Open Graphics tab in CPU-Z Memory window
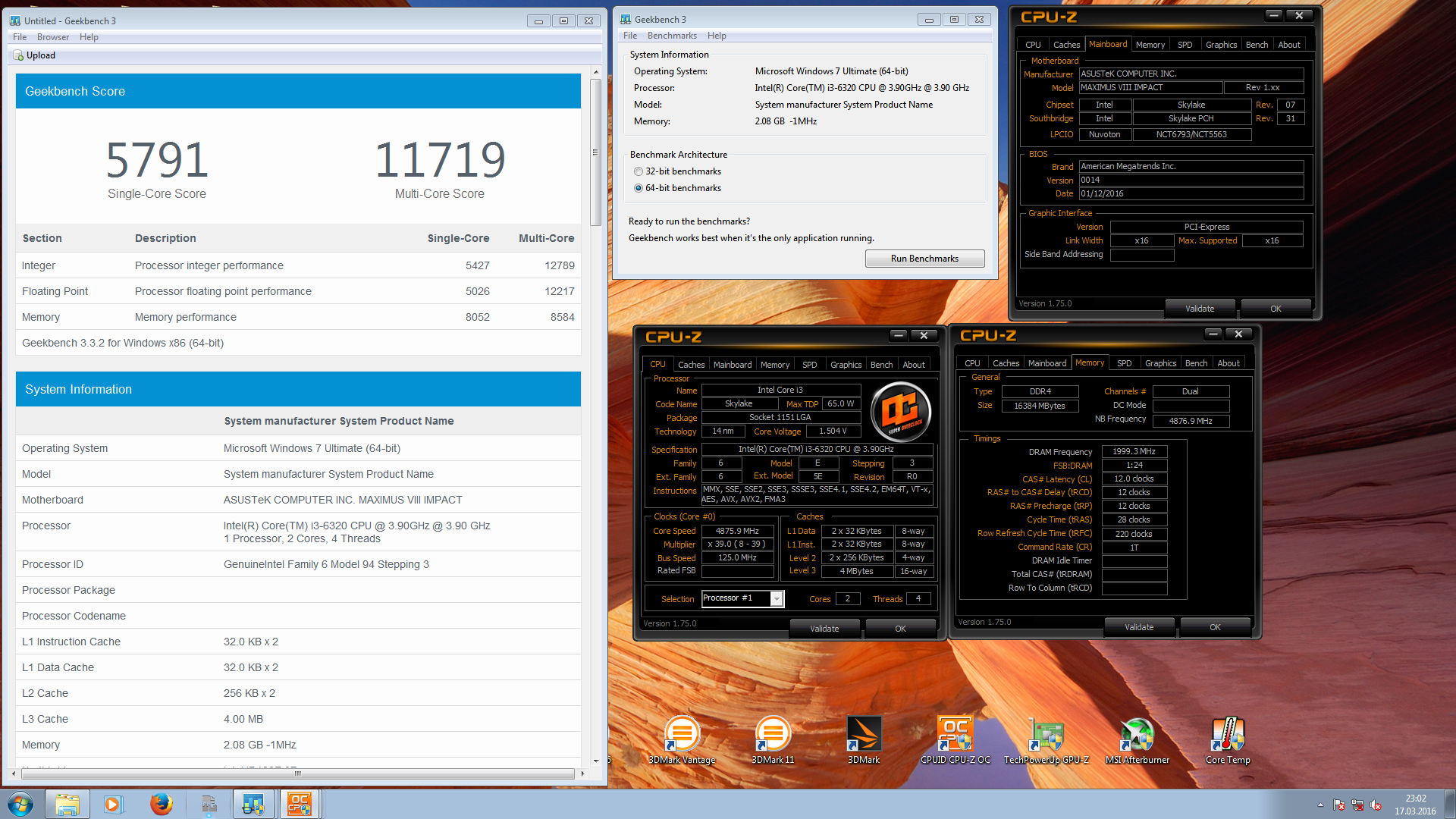Viewport: 1456px width, 819px height. pos(1160,363)
